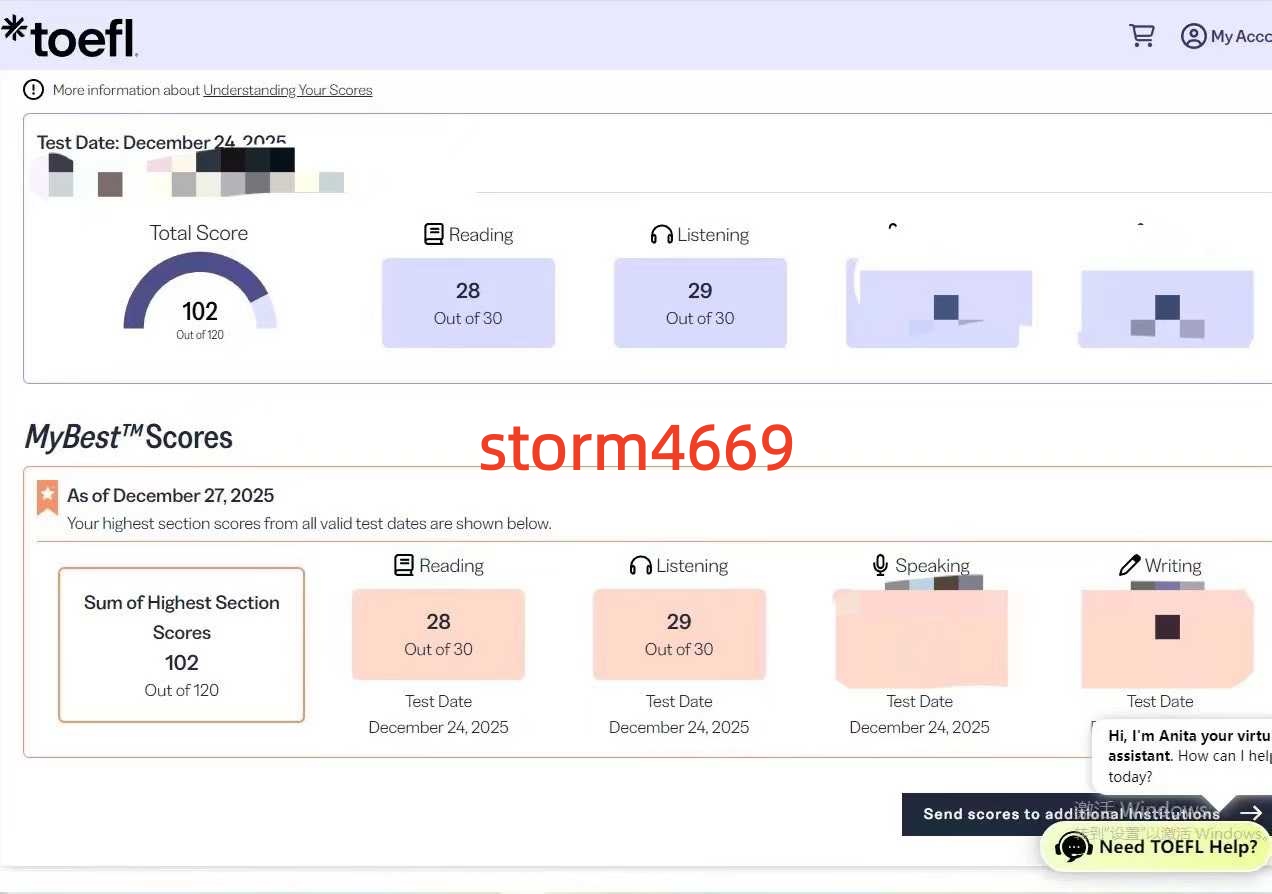Click the Listening headphones icon in test scores
The image size is (1272, 894).
tap(661, 235)
